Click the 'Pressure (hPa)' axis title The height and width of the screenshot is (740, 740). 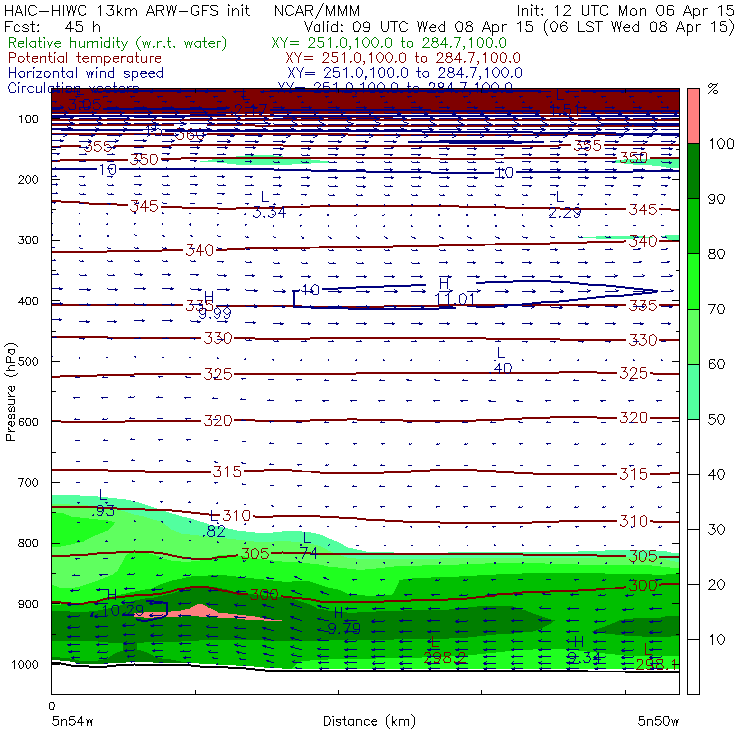(x=10, y=392)
